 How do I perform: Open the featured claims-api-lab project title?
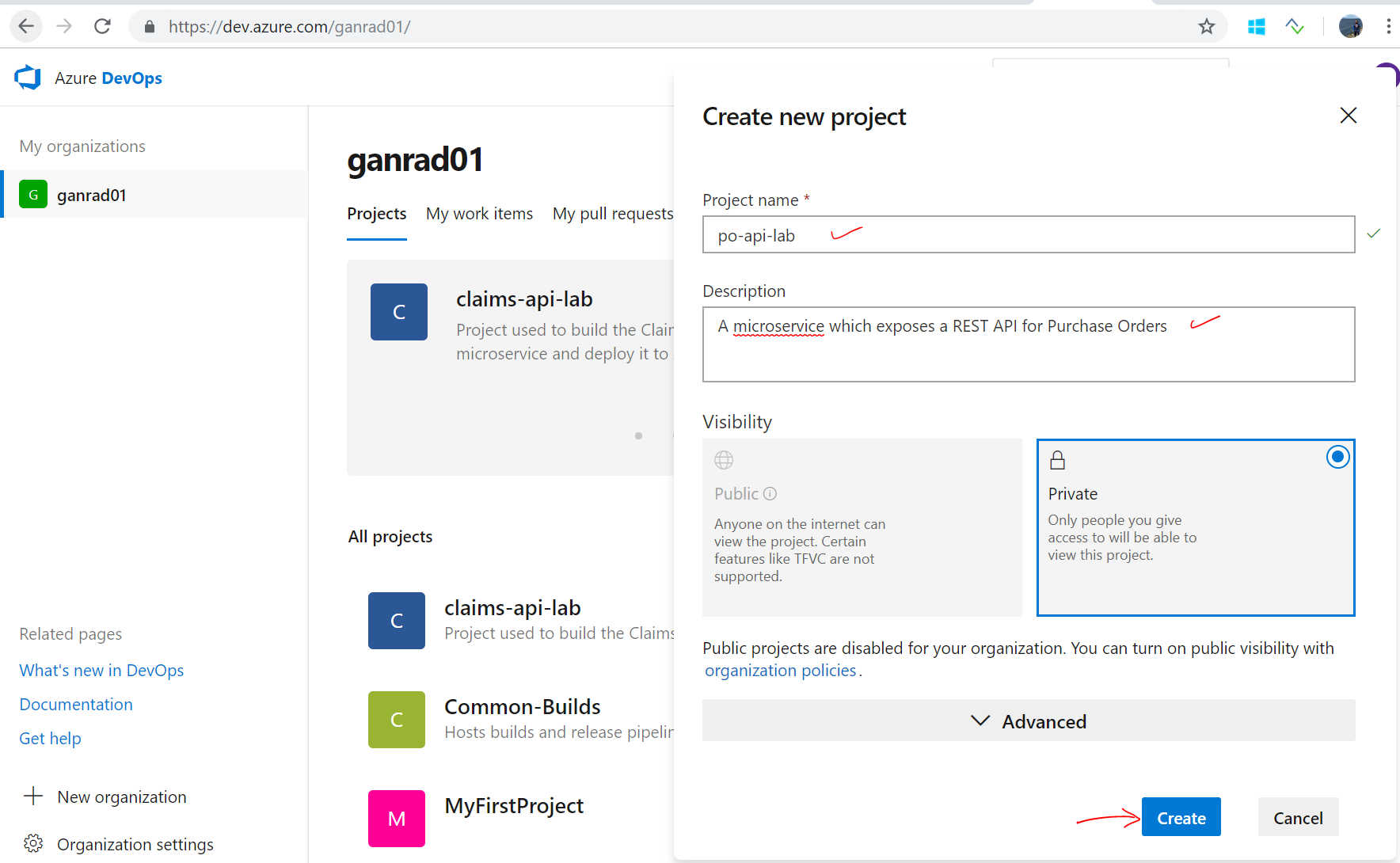[x=524, y=299]
